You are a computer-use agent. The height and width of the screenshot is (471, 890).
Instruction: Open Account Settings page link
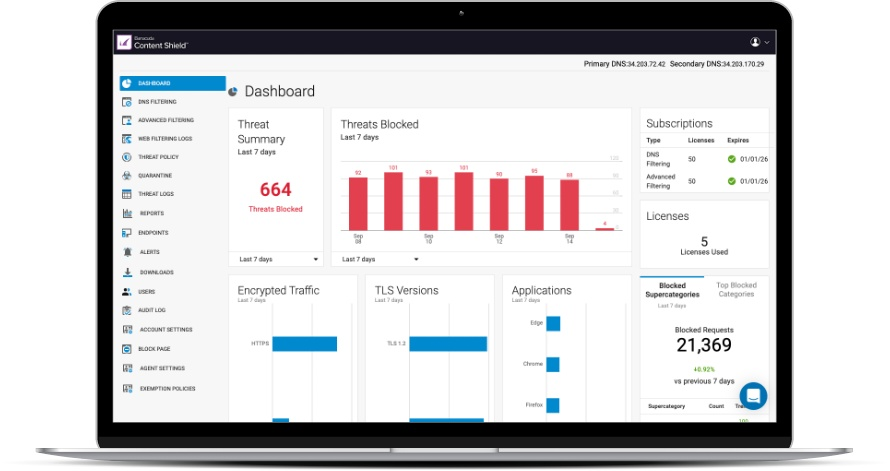[166, 330]
